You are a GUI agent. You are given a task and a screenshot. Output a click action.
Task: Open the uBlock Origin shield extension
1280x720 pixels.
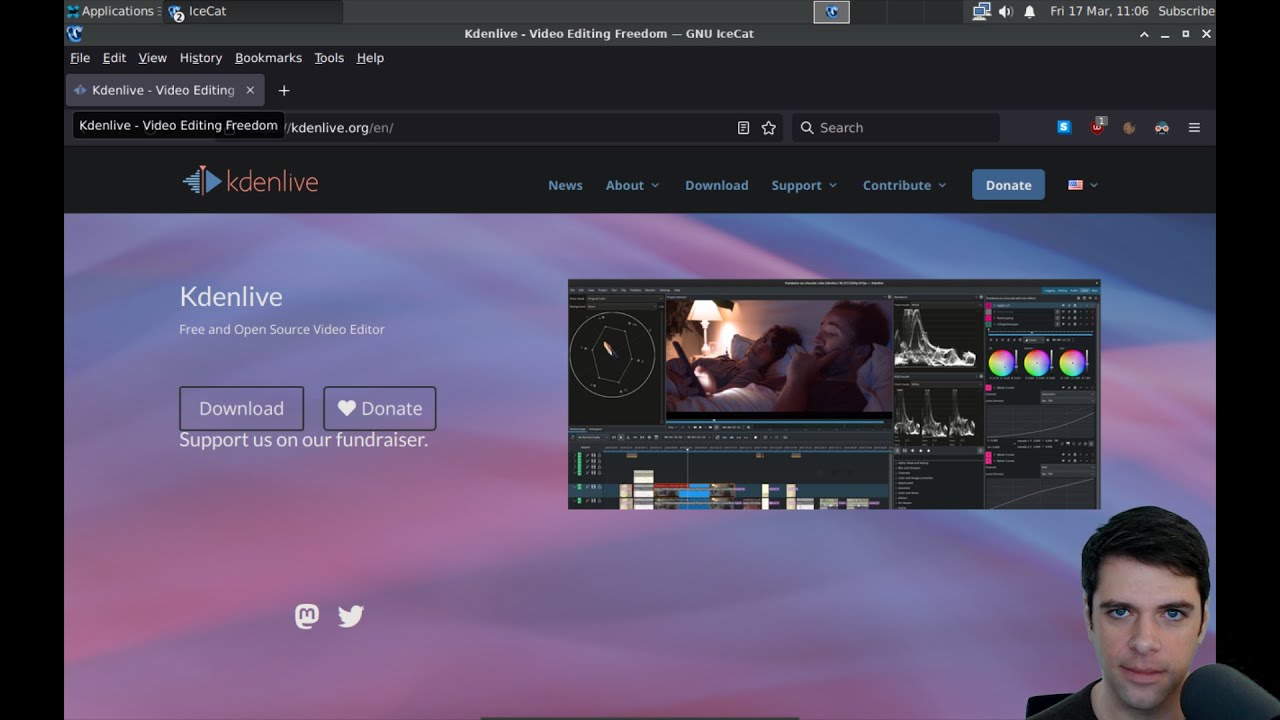(x=1097, y=127)
